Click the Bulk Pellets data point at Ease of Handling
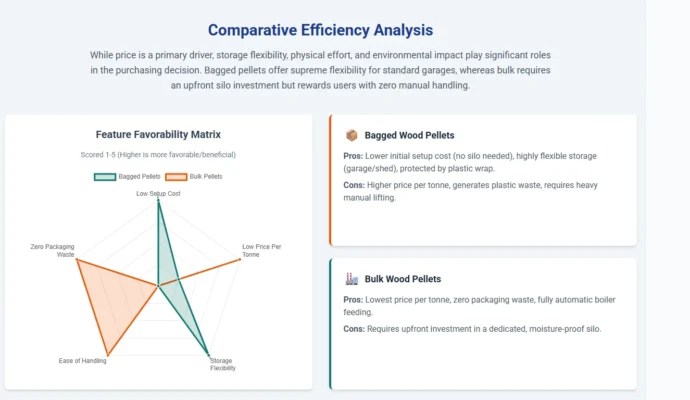 pos(107,354)
